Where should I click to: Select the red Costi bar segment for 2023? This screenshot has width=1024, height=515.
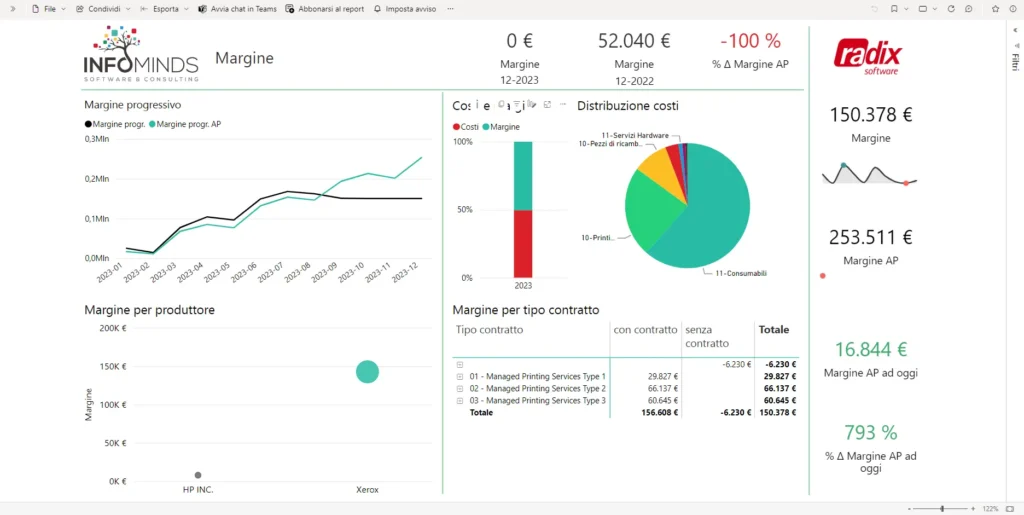(523, 243)
